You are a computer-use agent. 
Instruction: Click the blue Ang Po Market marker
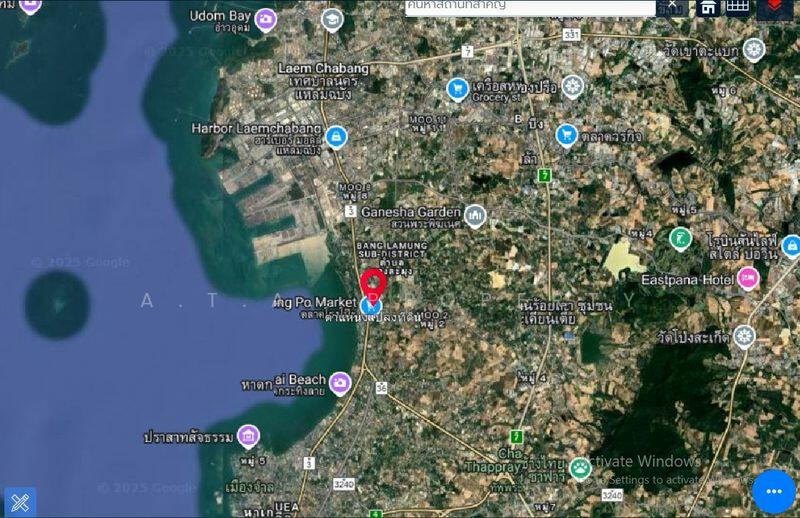[371, 303]
